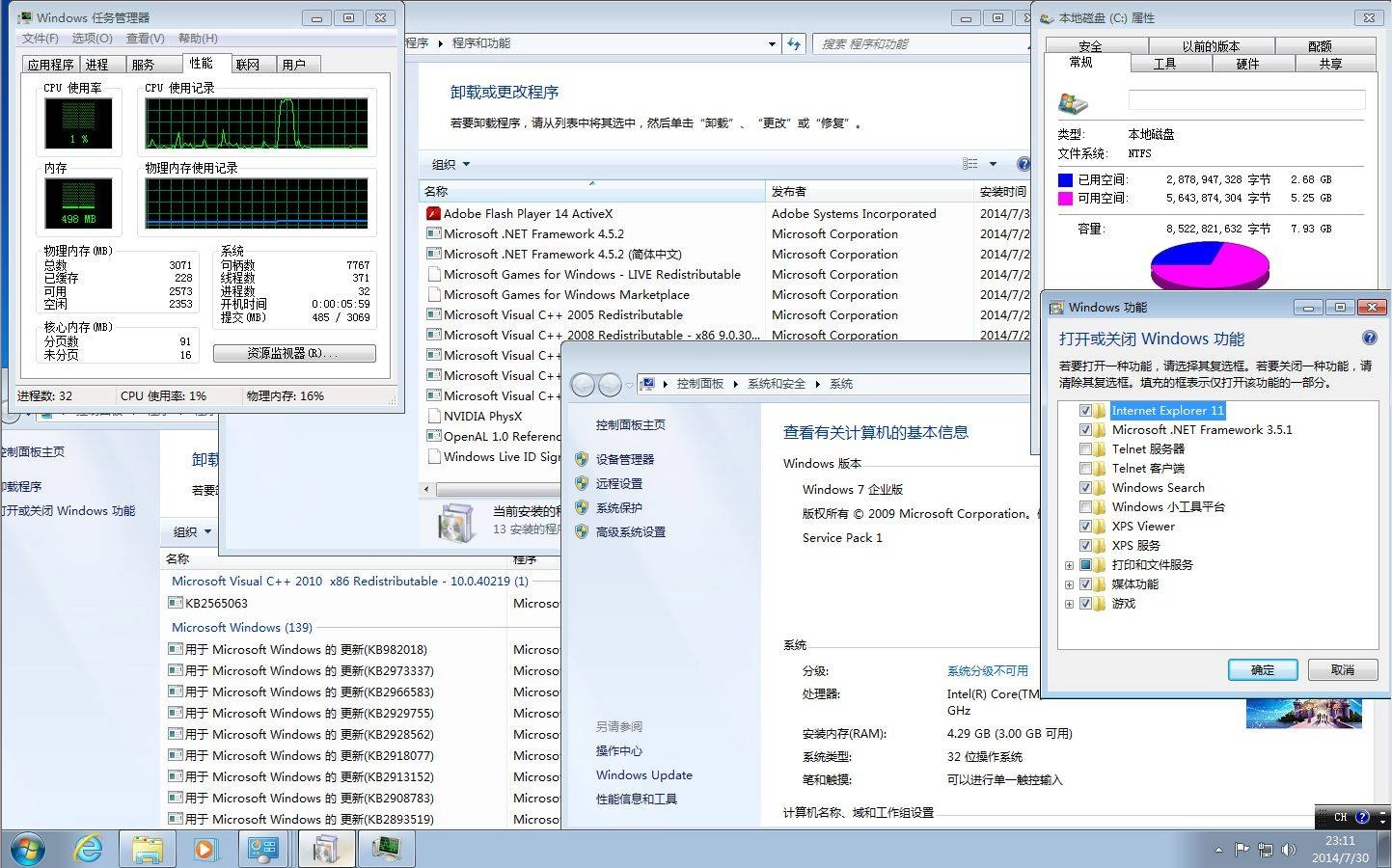Switch to the Control Panel system taskbar icon
Image resolution: width=1392 pixels, height=868 pixels.
[263, 849]
